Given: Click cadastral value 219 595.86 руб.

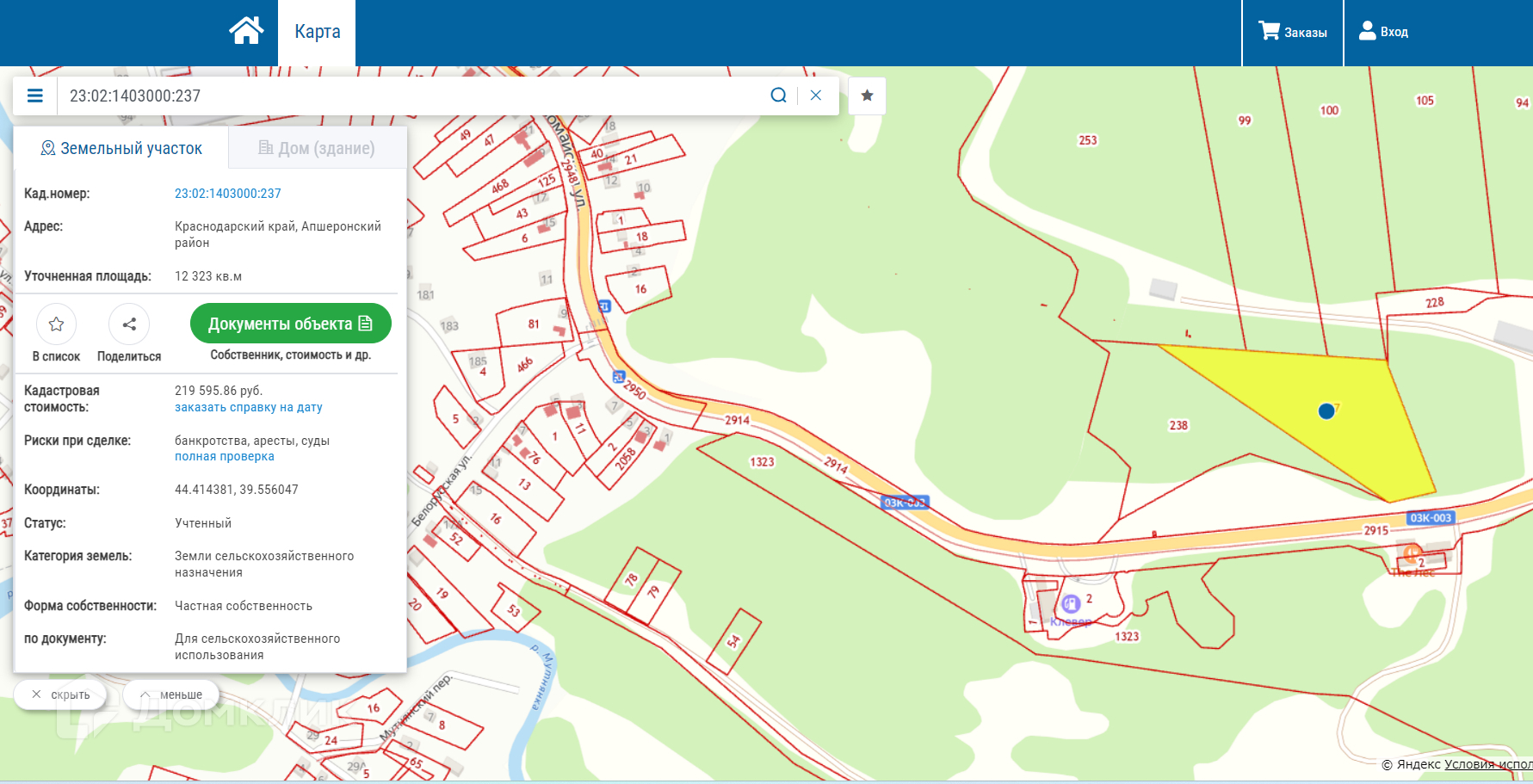Looking at the screenshot, I should pos(219,391).
